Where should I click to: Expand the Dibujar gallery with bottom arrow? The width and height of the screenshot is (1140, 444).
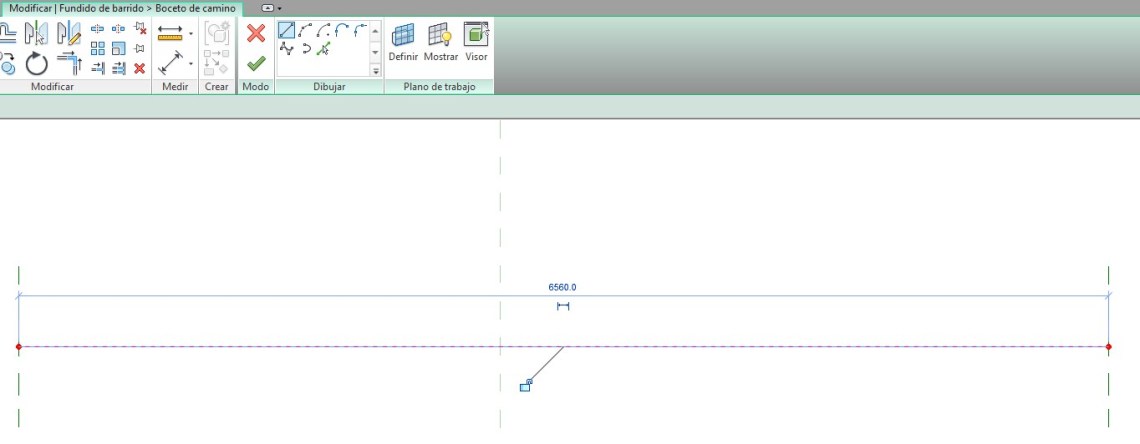(376, 71)
